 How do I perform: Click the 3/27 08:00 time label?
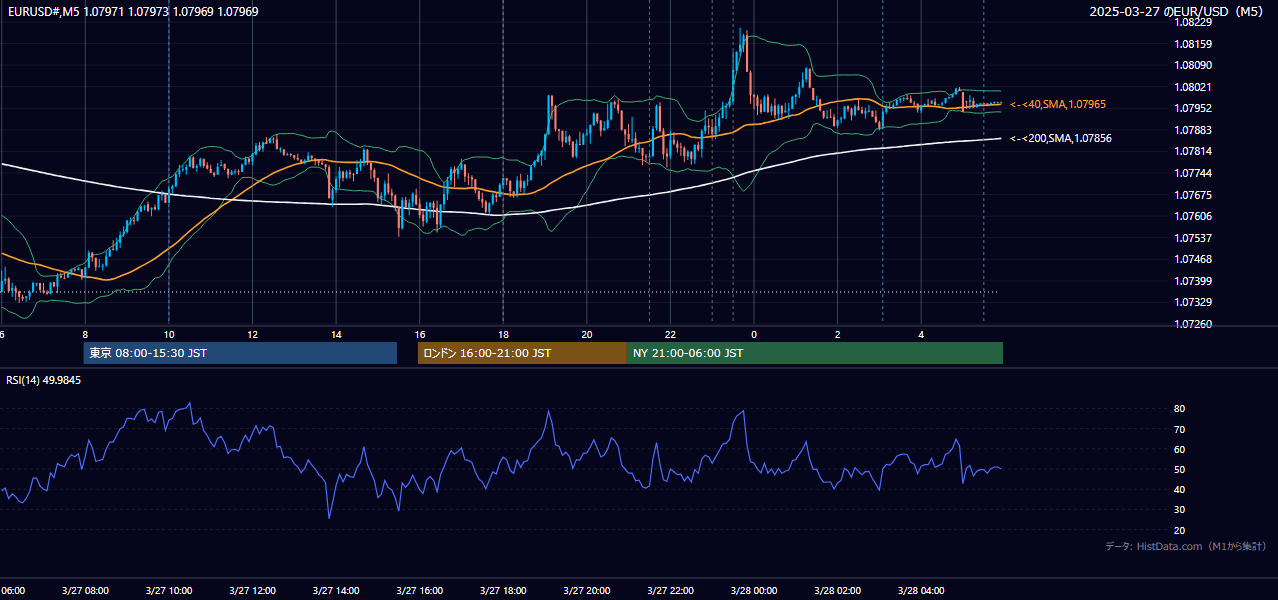pyautogui.click(x=85, y=591)
